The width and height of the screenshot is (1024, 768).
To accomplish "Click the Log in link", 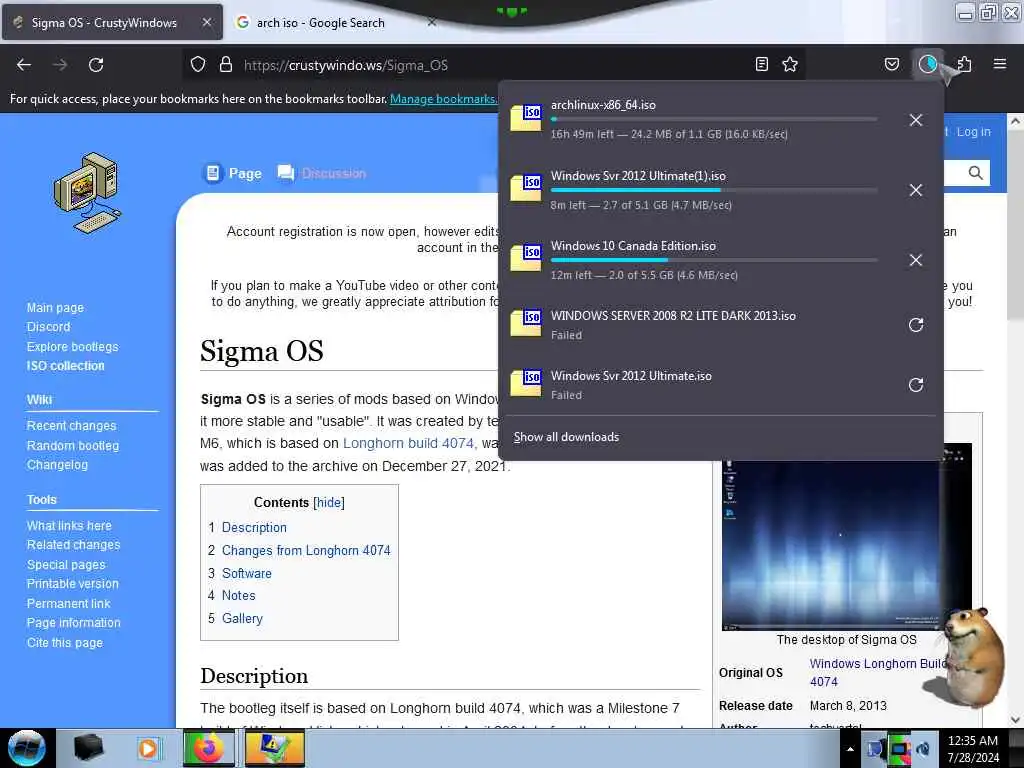I will 974,131.
